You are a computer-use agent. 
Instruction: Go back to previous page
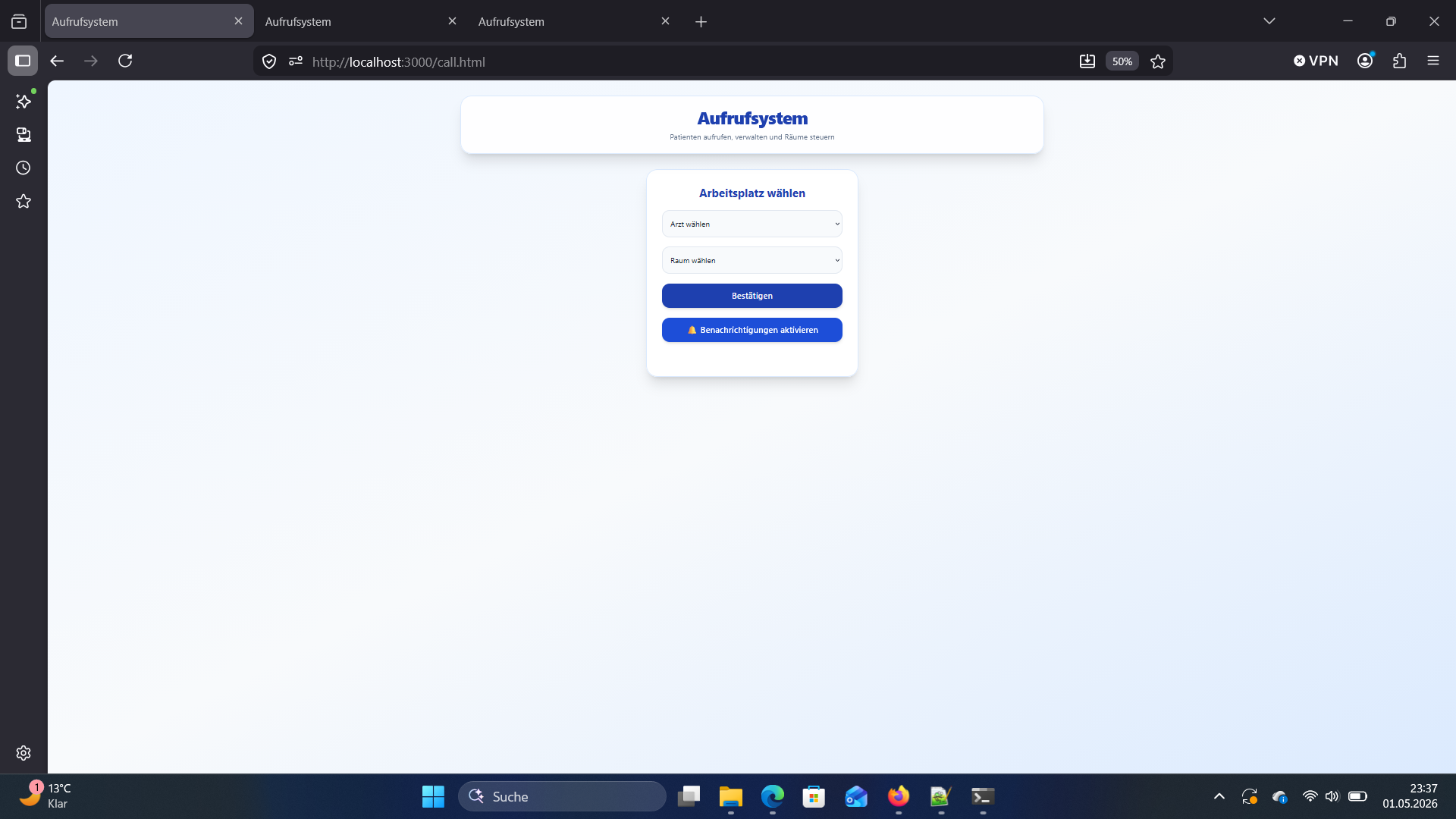pyautogui.click(x=57, y=61)
